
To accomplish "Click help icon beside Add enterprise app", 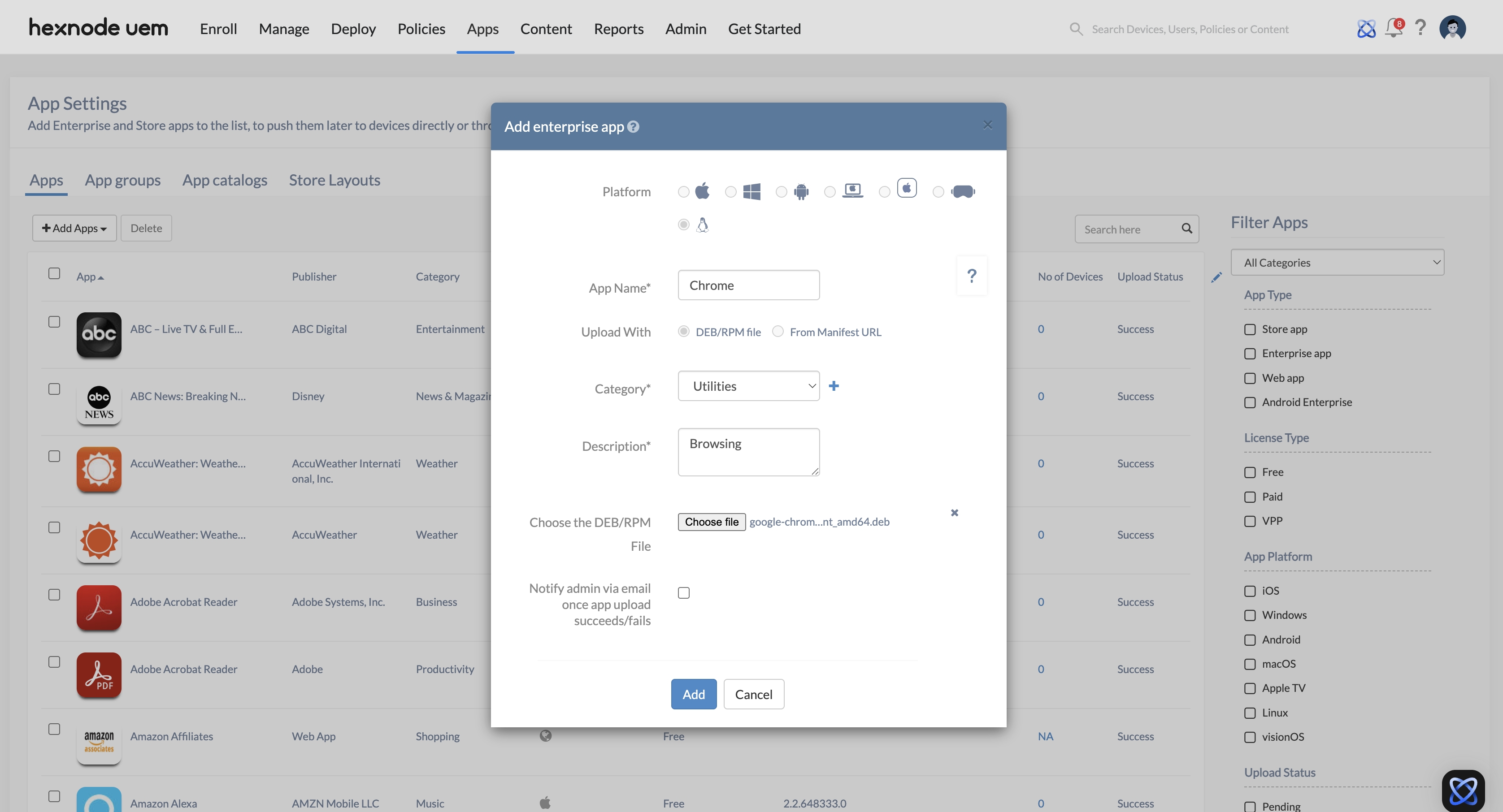I will tap(633, 126).
